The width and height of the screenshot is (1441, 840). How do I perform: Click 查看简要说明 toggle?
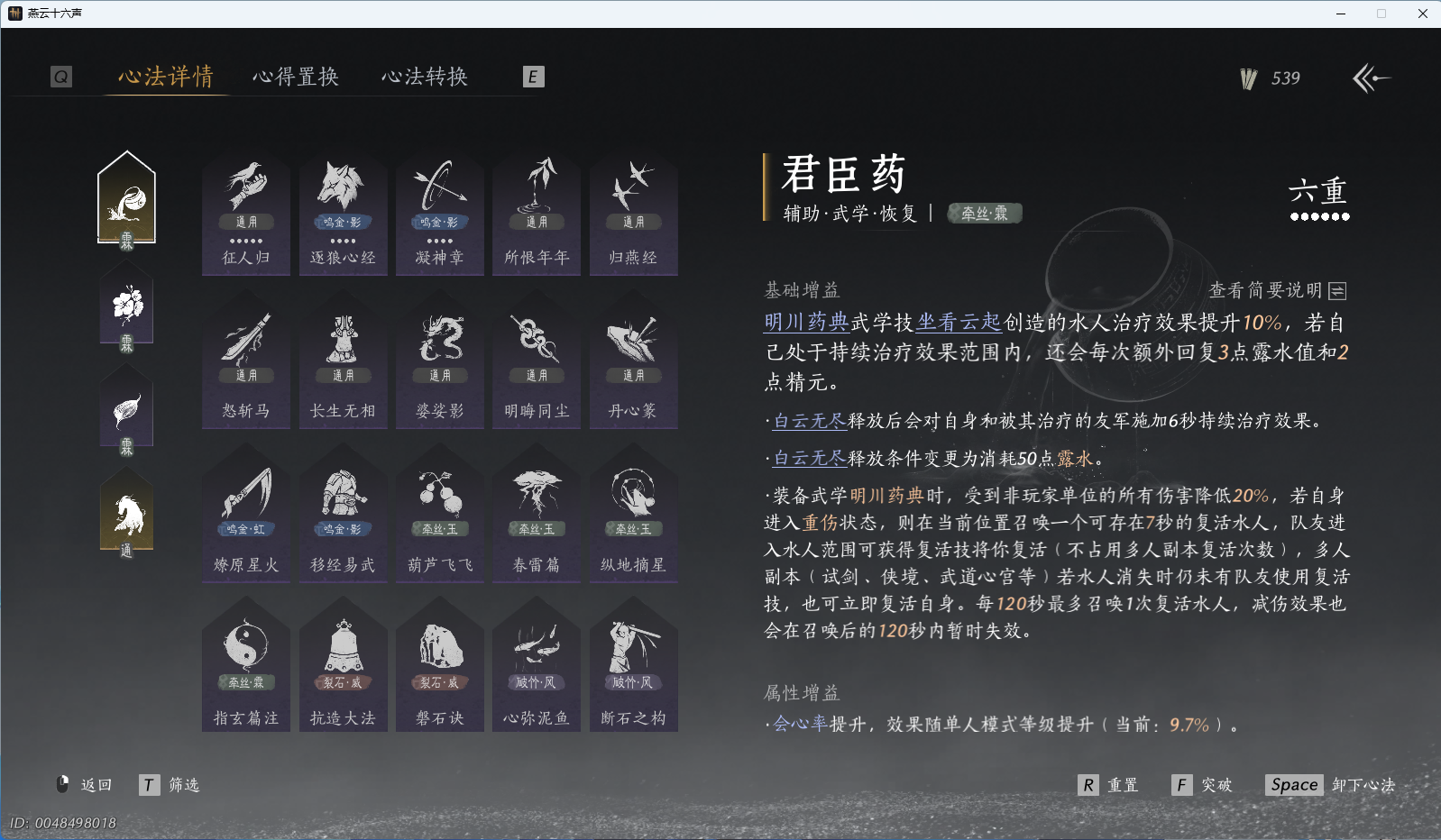tap(1278, 290)
